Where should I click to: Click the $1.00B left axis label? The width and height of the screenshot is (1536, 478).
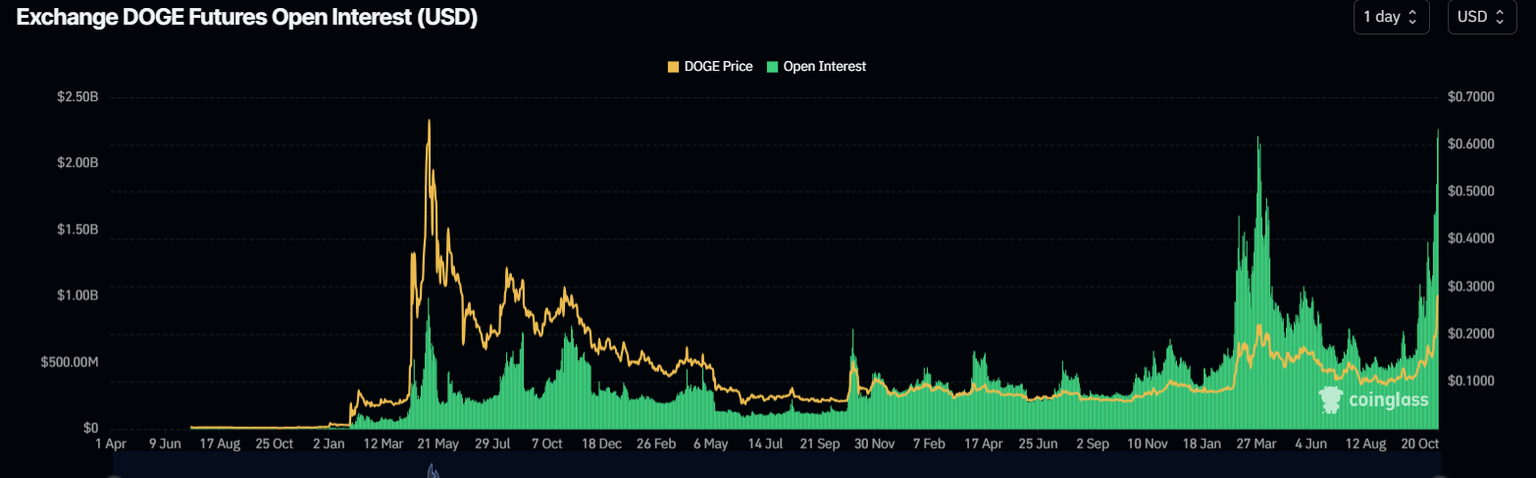pyautogui.click(x=77, y=296)
